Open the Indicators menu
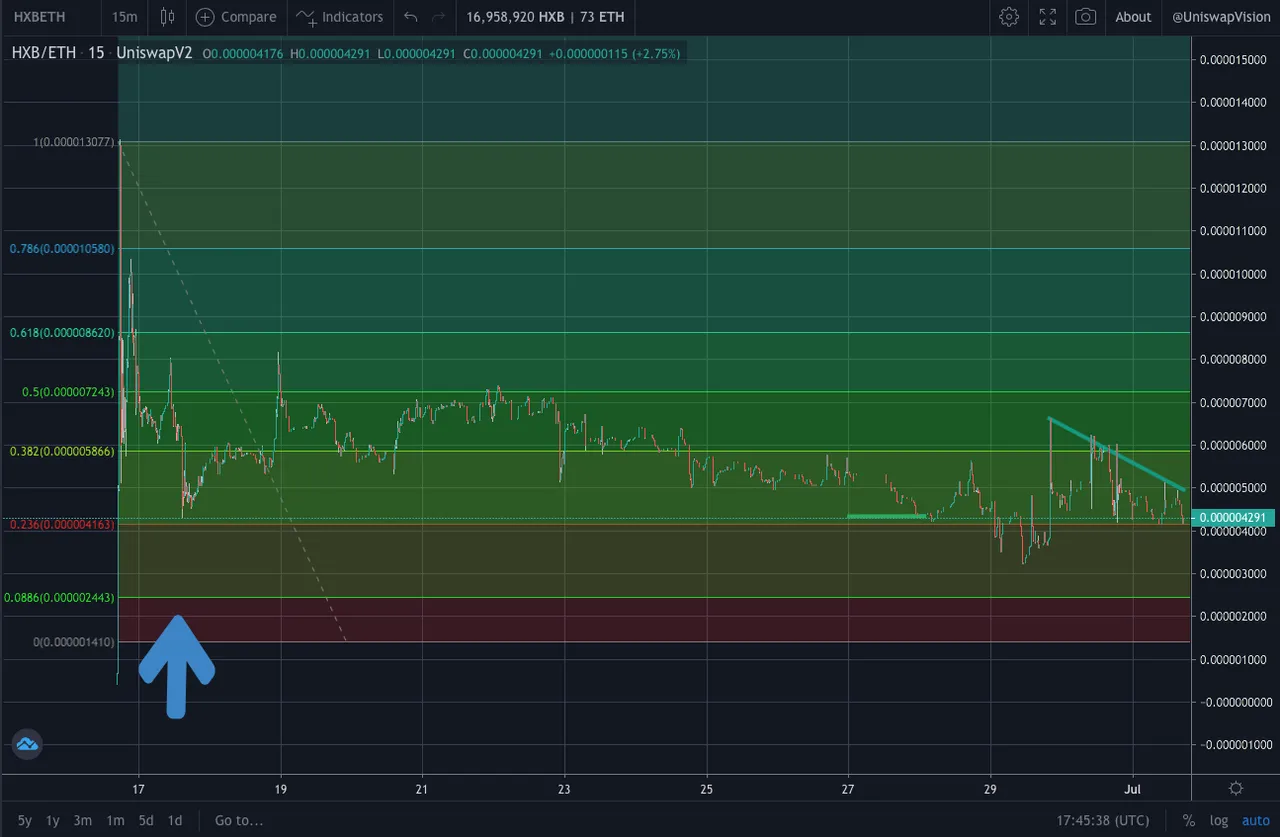 (340, 17)
